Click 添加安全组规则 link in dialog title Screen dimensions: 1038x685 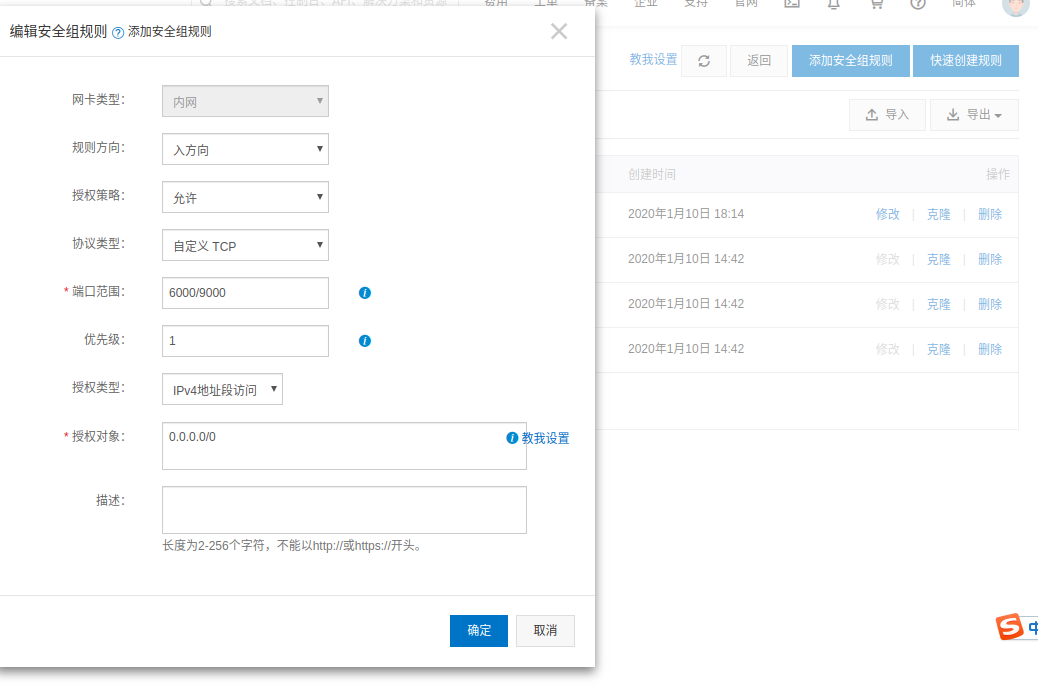click(x=169, y=32)
